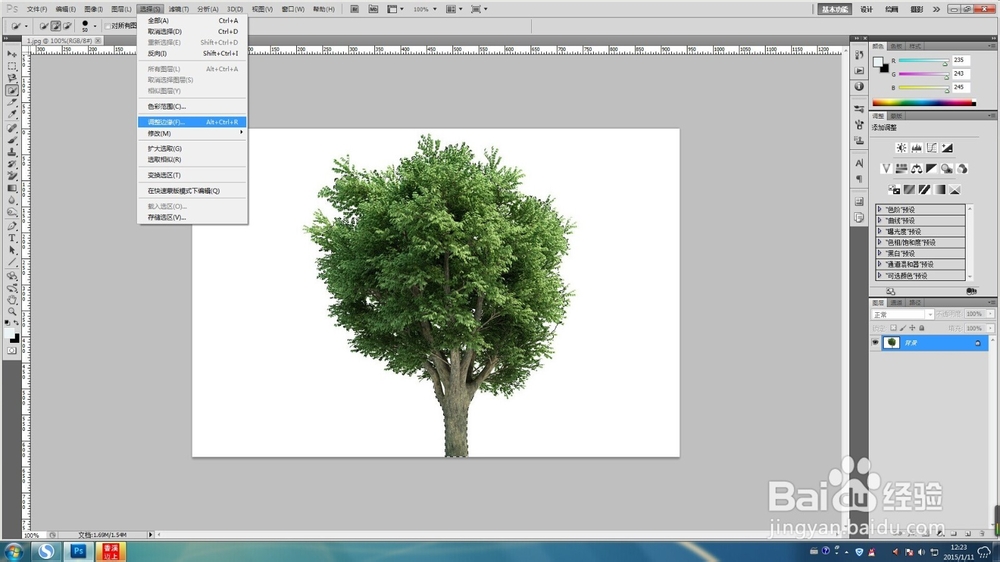Click the R color slider
Screen dimensions: 1000x562
tap(922, 61)
